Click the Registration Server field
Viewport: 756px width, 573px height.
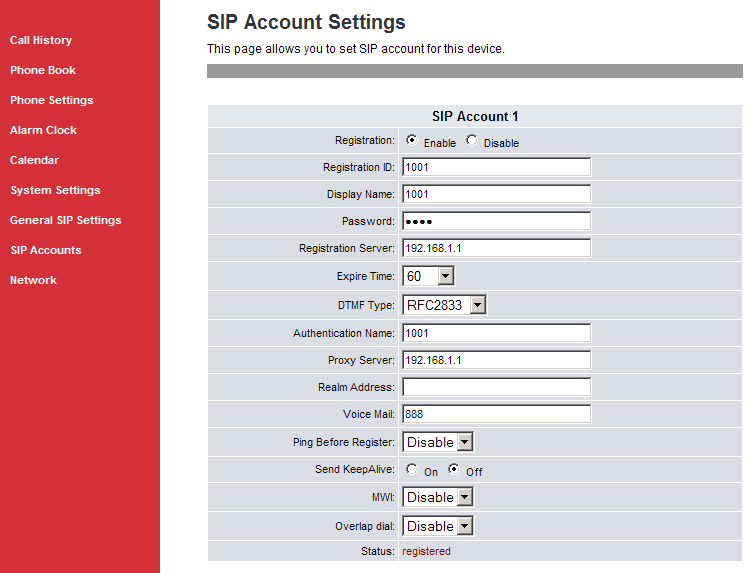pyautogui.click(x=497, y=248)
